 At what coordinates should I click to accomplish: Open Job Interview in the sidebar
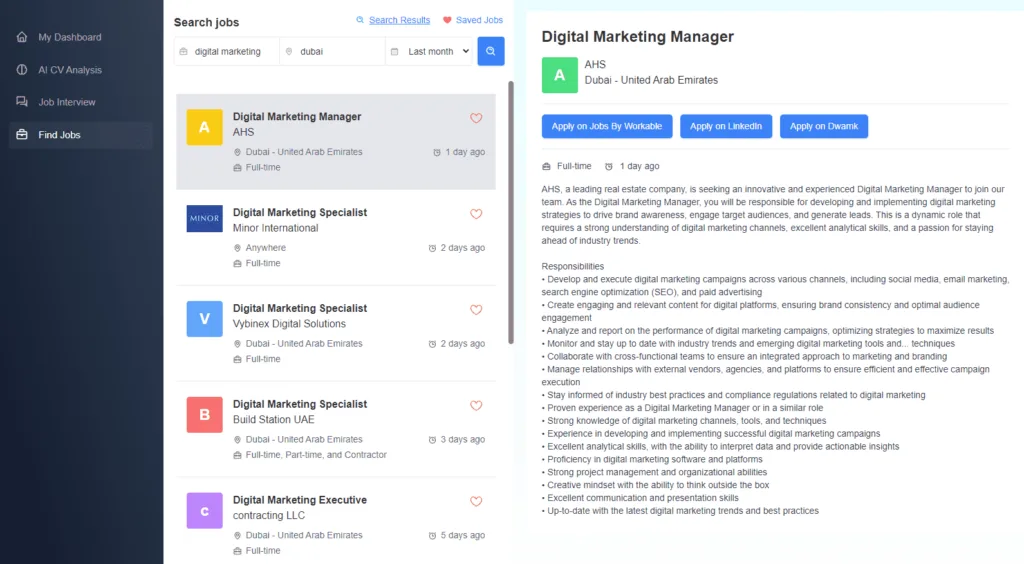(66, 102)
